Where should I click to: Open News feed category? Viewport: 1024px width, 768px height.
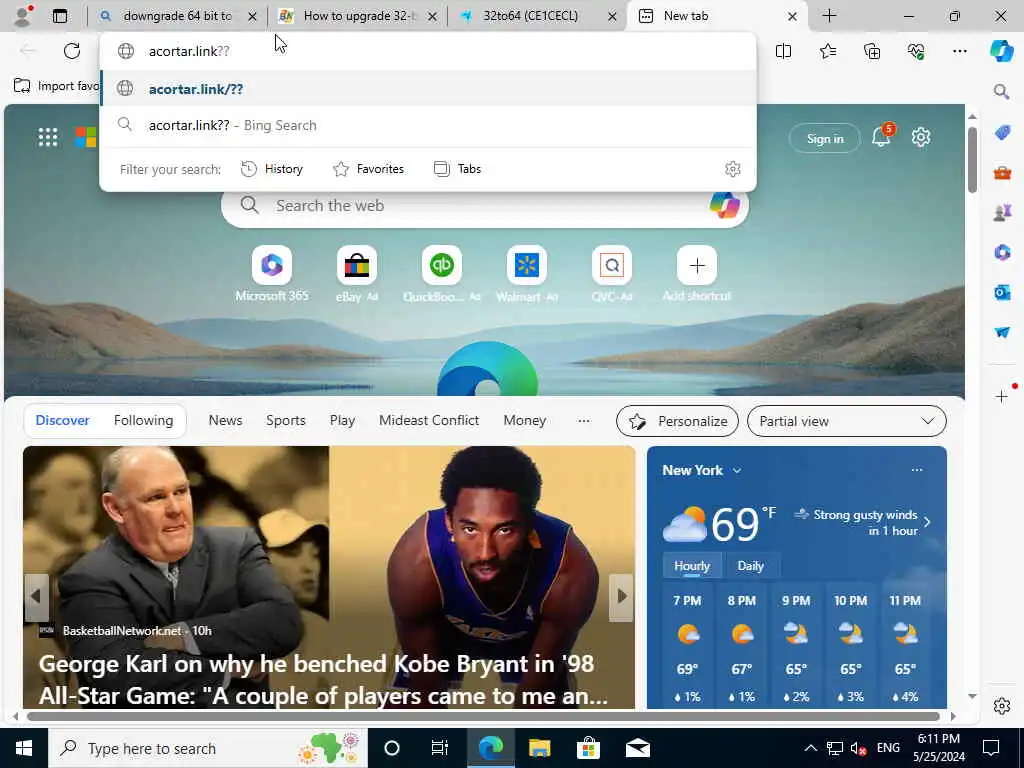pos(225,421)
